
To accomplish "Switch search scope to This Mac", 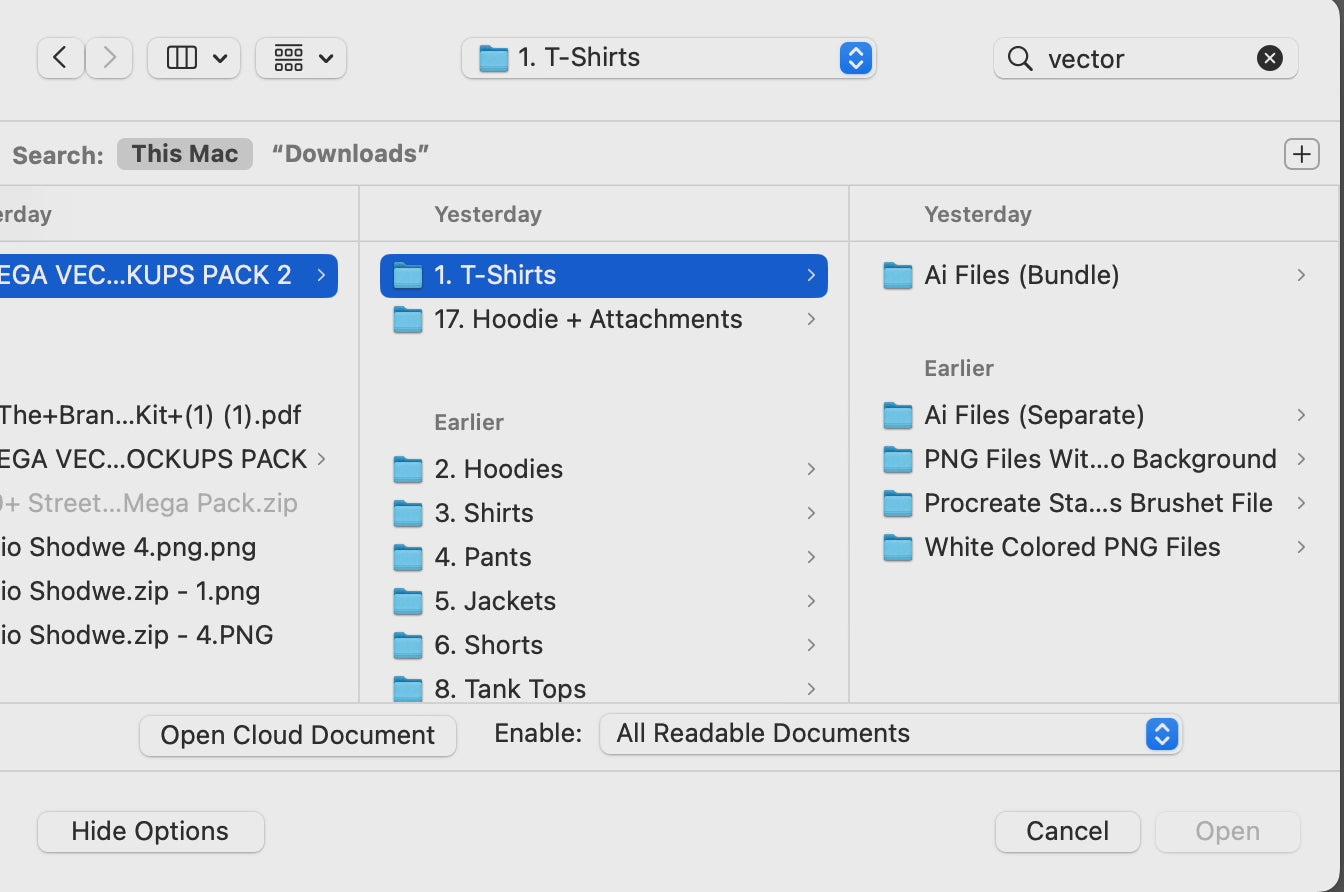I will point(185,154).
